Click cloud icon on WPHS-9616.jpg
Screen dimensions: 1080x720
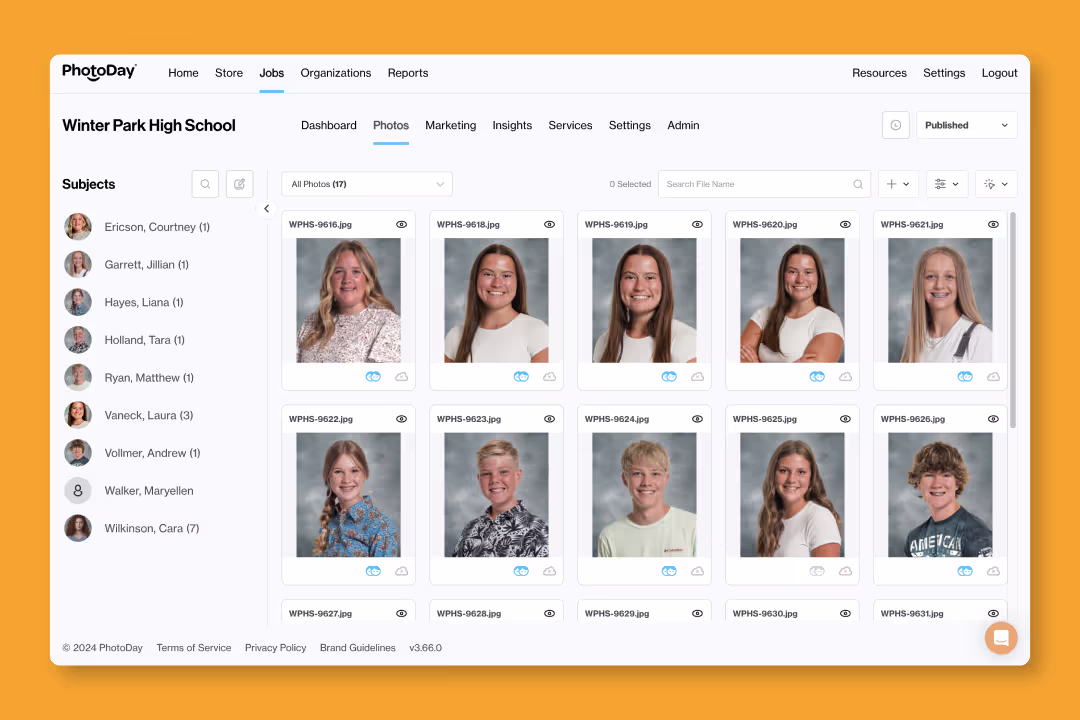[402, 376]
